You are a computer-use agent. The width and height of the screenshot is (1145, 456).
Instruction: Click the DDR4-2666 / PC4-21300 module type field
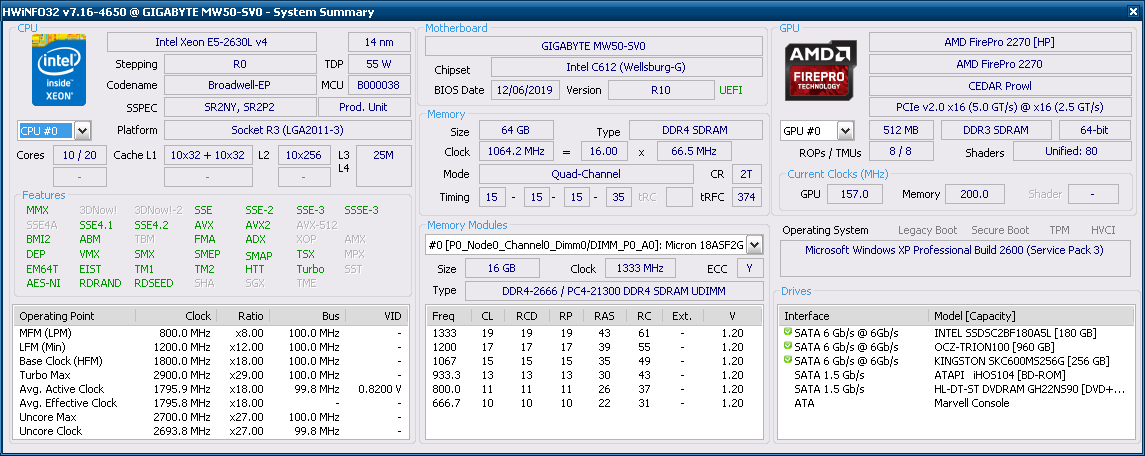click(613, 290)
